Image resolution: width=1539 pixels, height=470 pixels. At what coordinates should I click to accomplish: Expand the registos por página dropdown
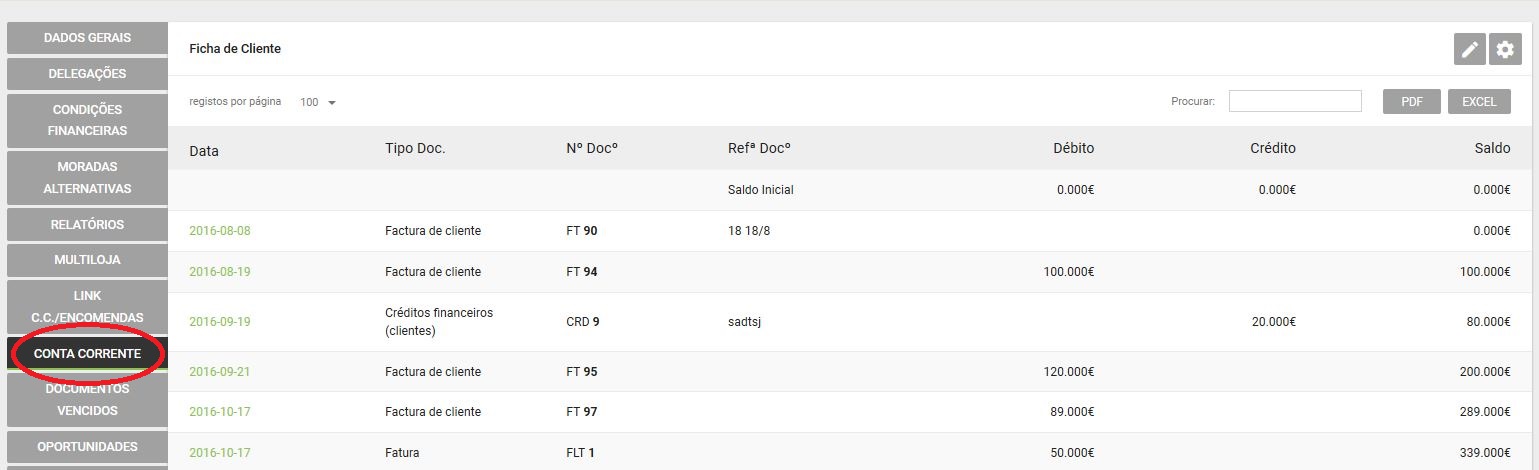point(318,102)
